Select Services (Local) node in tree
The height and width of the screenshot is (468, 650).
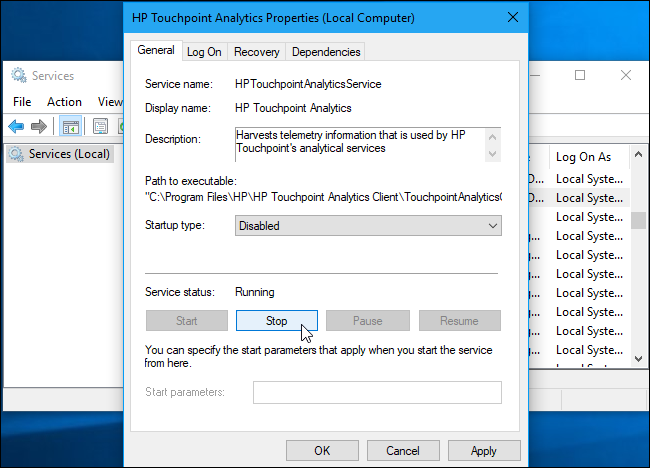[x=69, y=154]
